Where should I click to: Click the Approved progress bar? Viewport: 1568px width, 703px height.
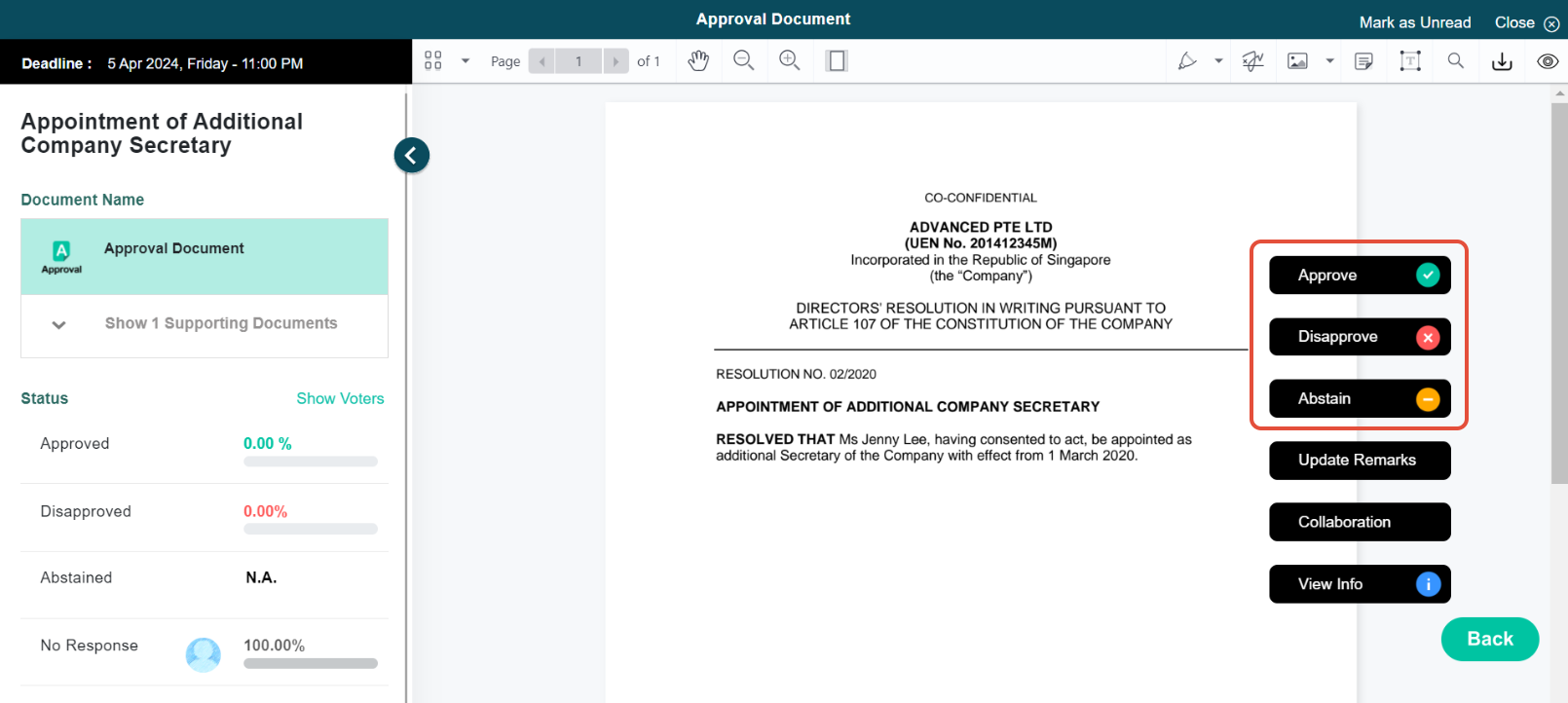point(311,462)
